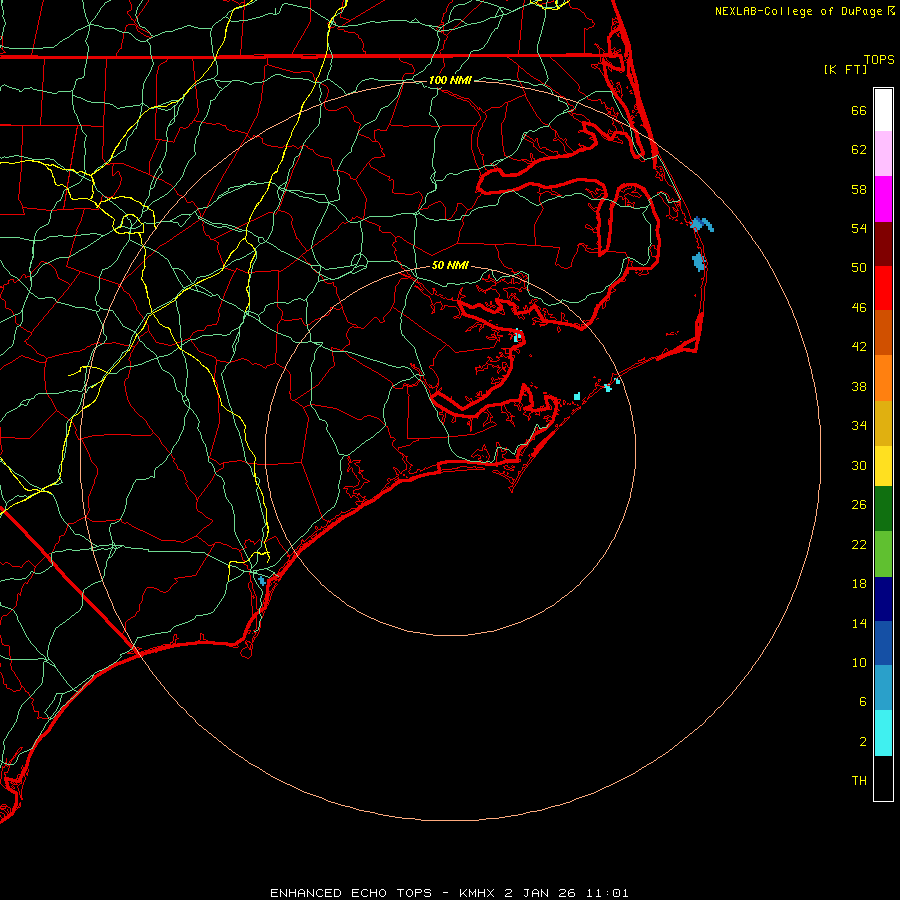The image size is (900, 900).
Task: Click the legend value 66
Action: tap(859, 110)
